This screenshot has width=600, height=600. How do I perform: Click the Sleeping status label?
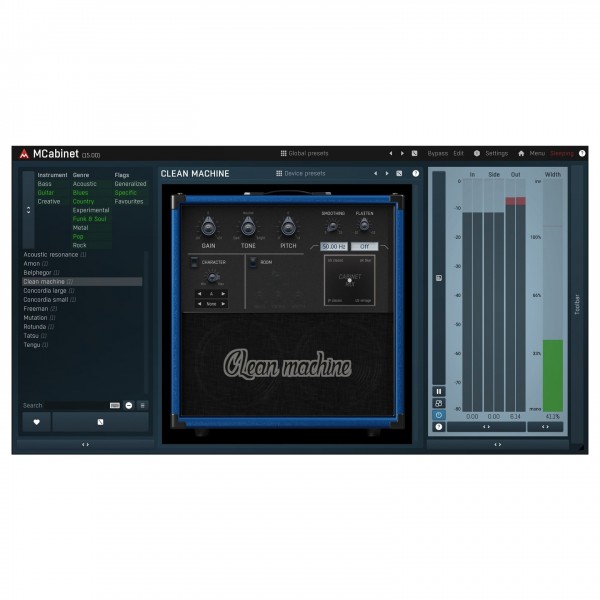click(562, 153)
